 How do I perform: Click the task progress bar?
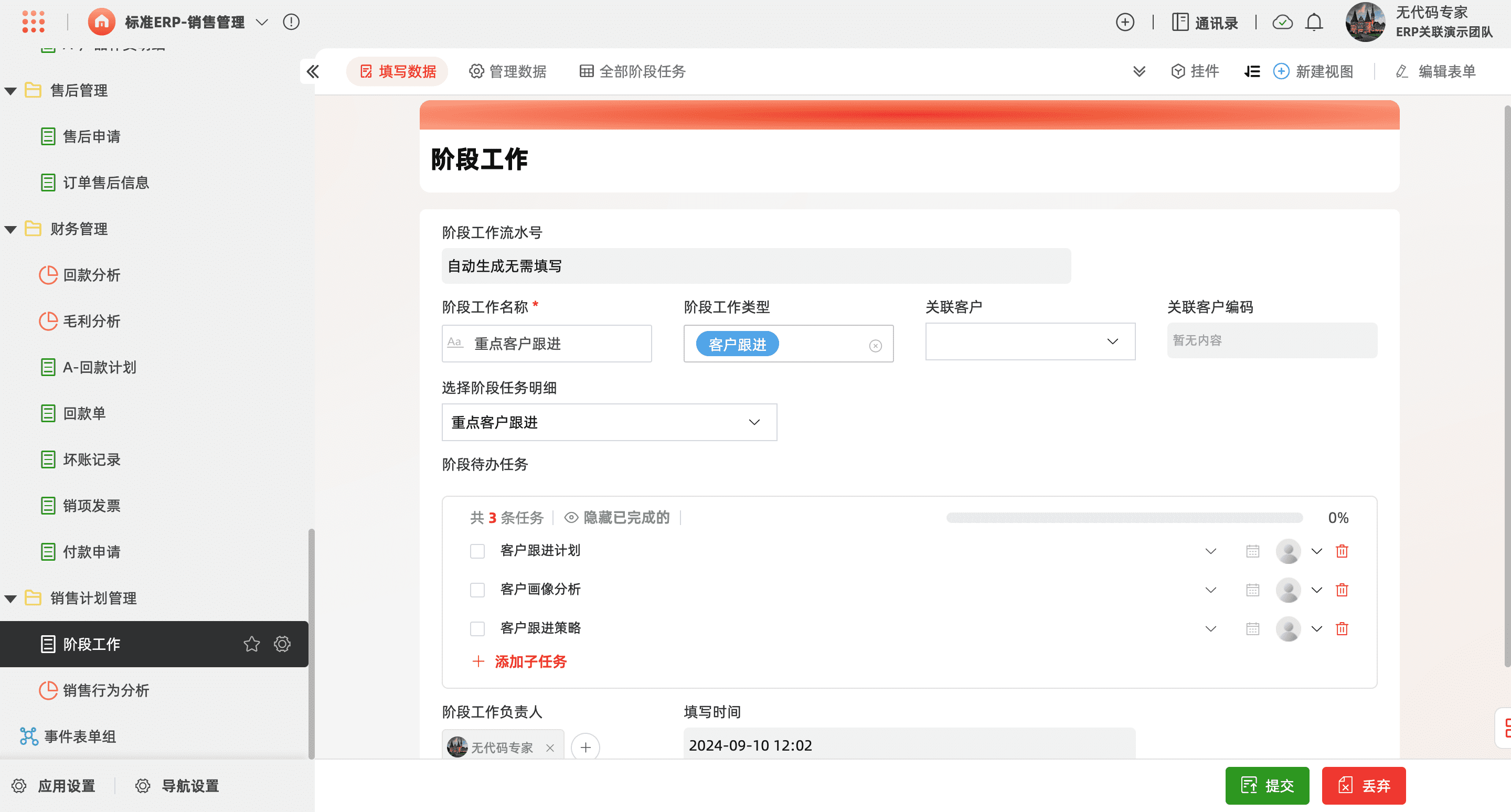point(1124,518)
